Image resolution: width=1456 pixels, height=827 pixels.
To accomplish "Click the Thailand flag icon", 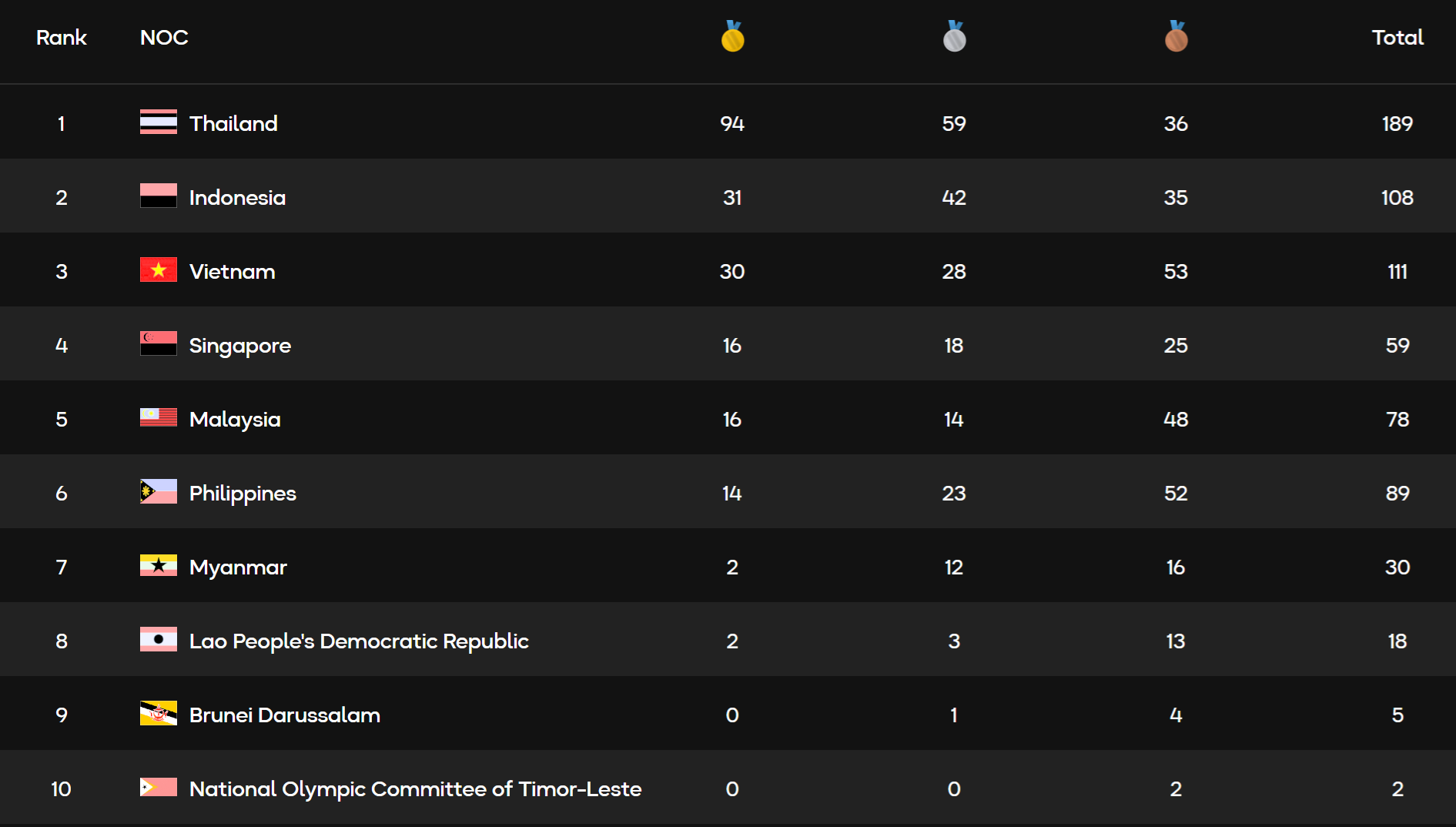I will [x=158, y=122].
